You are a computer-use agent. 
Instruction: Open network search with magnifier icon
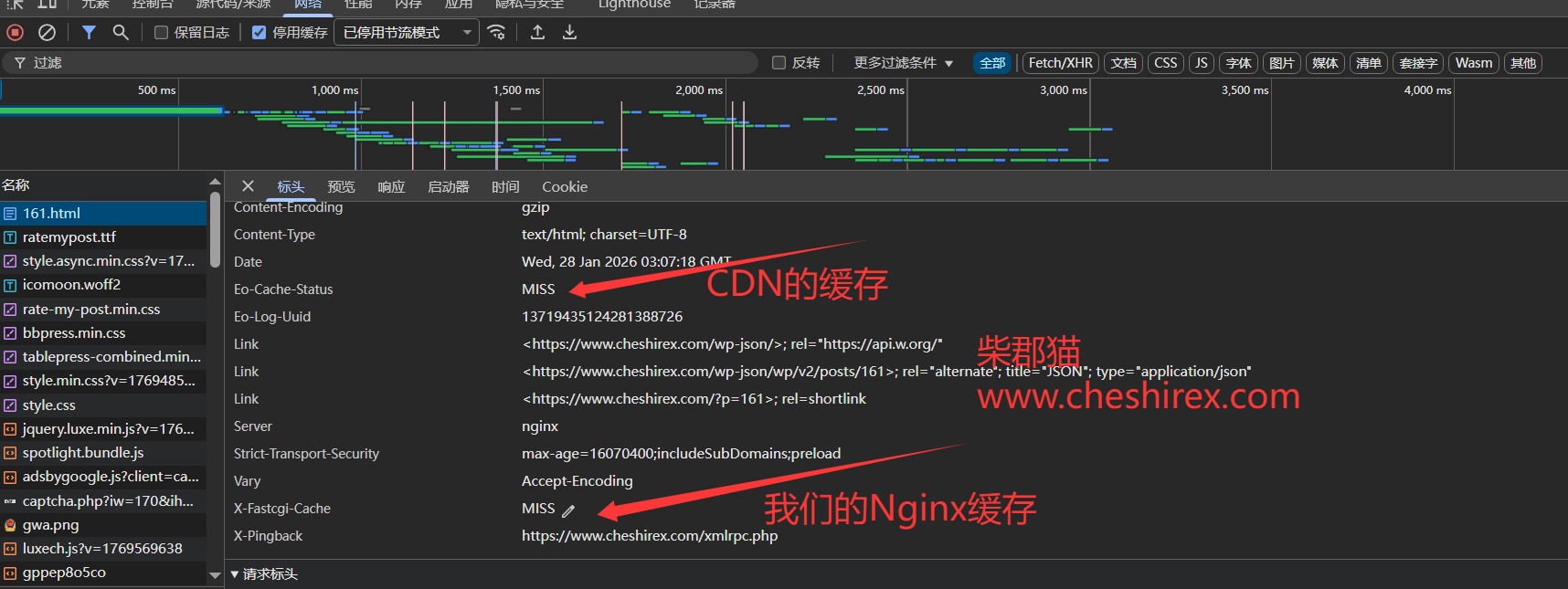click(121, 32)
